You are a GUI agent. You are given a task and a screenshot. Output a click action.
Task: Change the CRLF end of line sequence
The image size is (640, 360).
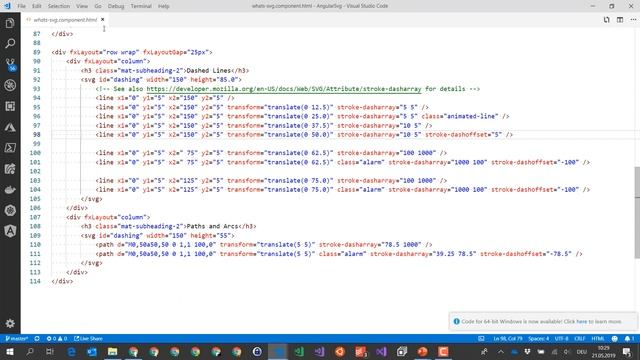point(580,339)
